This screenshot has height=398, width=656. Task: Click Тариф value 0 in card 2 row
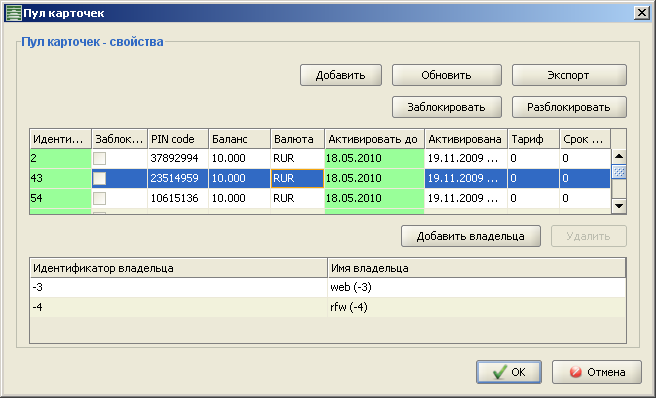coord(533,159)
